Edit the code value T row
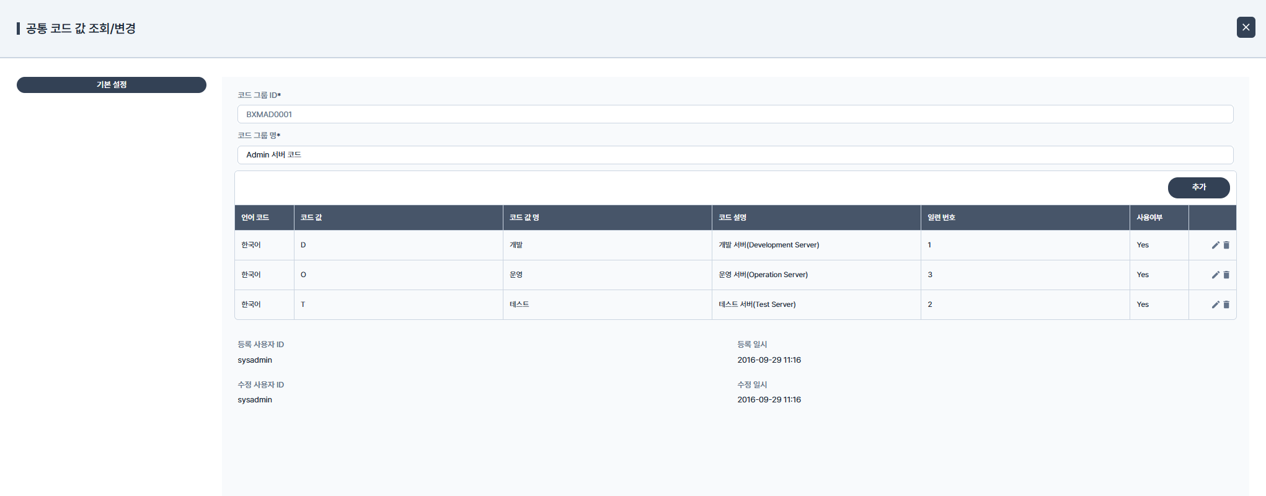The width and height of the screenshot is (1266, 496). click(x=1215, y=305)
